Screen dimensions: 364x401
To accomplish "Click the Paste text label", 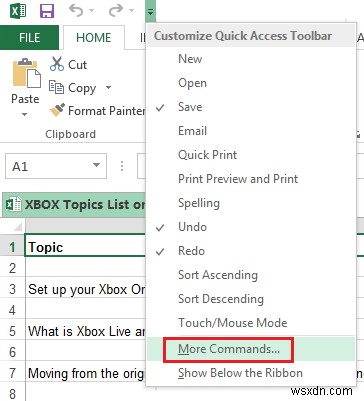I will tap(25, 99).
